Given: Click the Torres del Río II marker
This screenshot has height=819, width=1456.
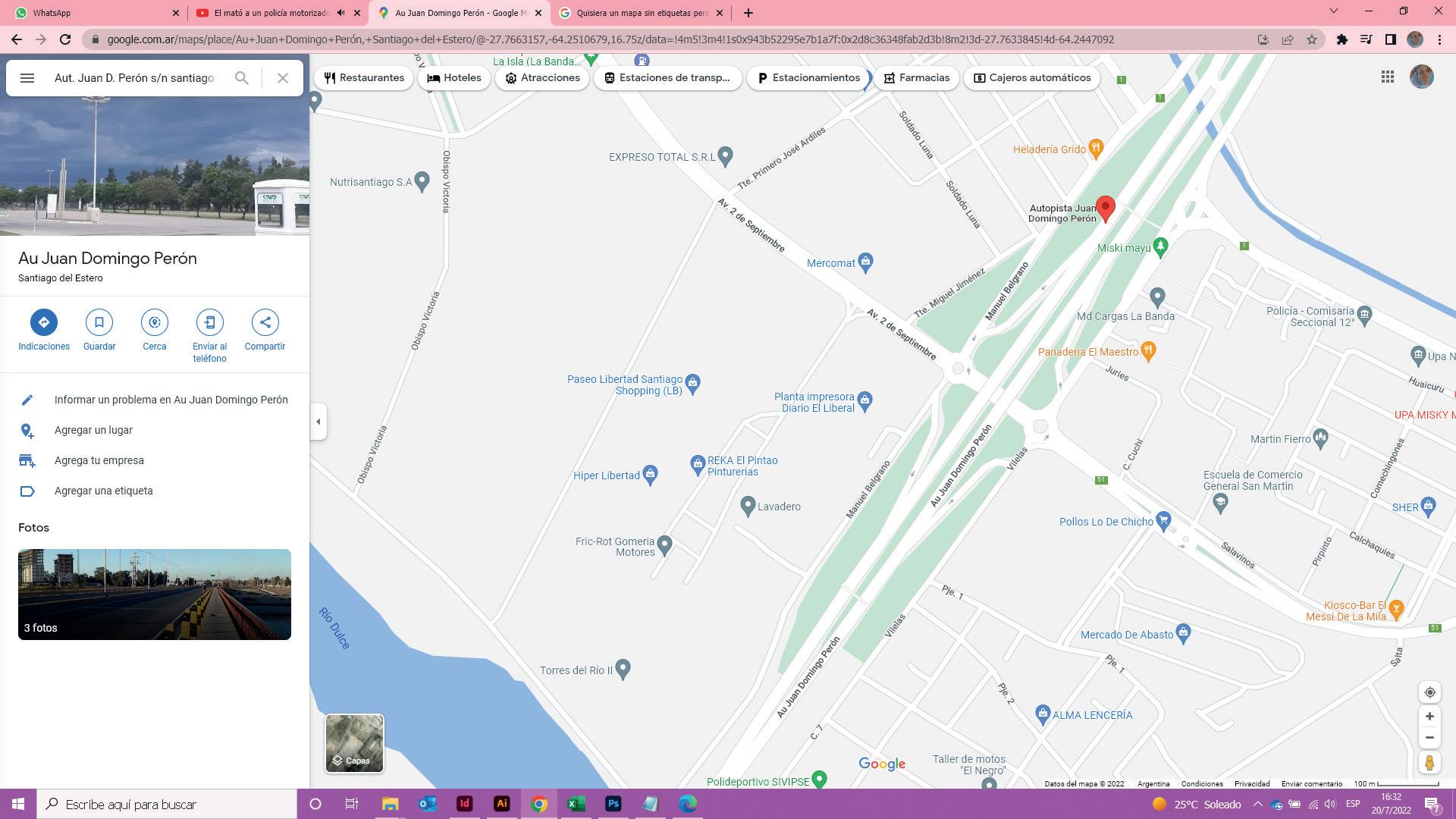Looking at the screenshot, I should [623, 669].
